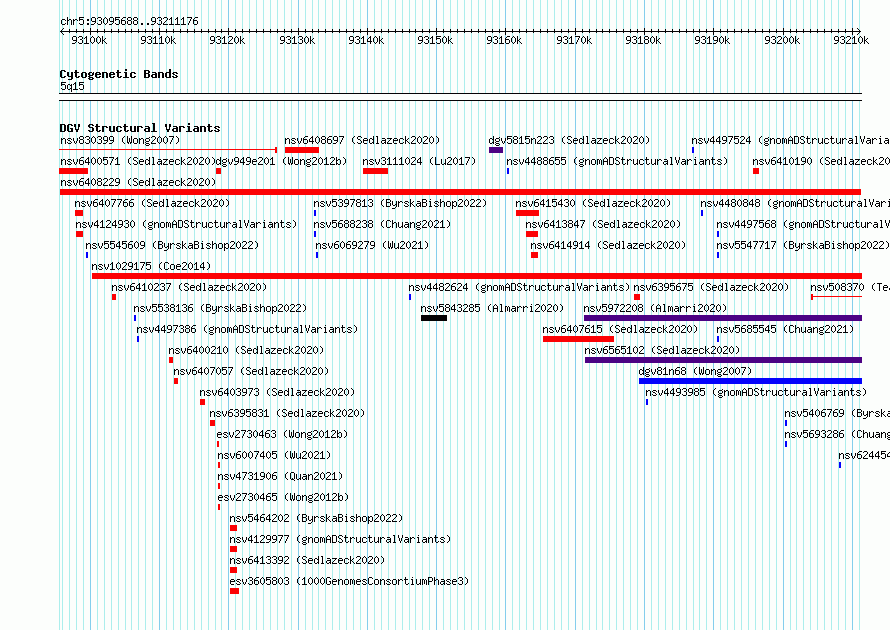
Task: Select nsv5688238 (Chuang2021) label
Action: coord(382,224)
